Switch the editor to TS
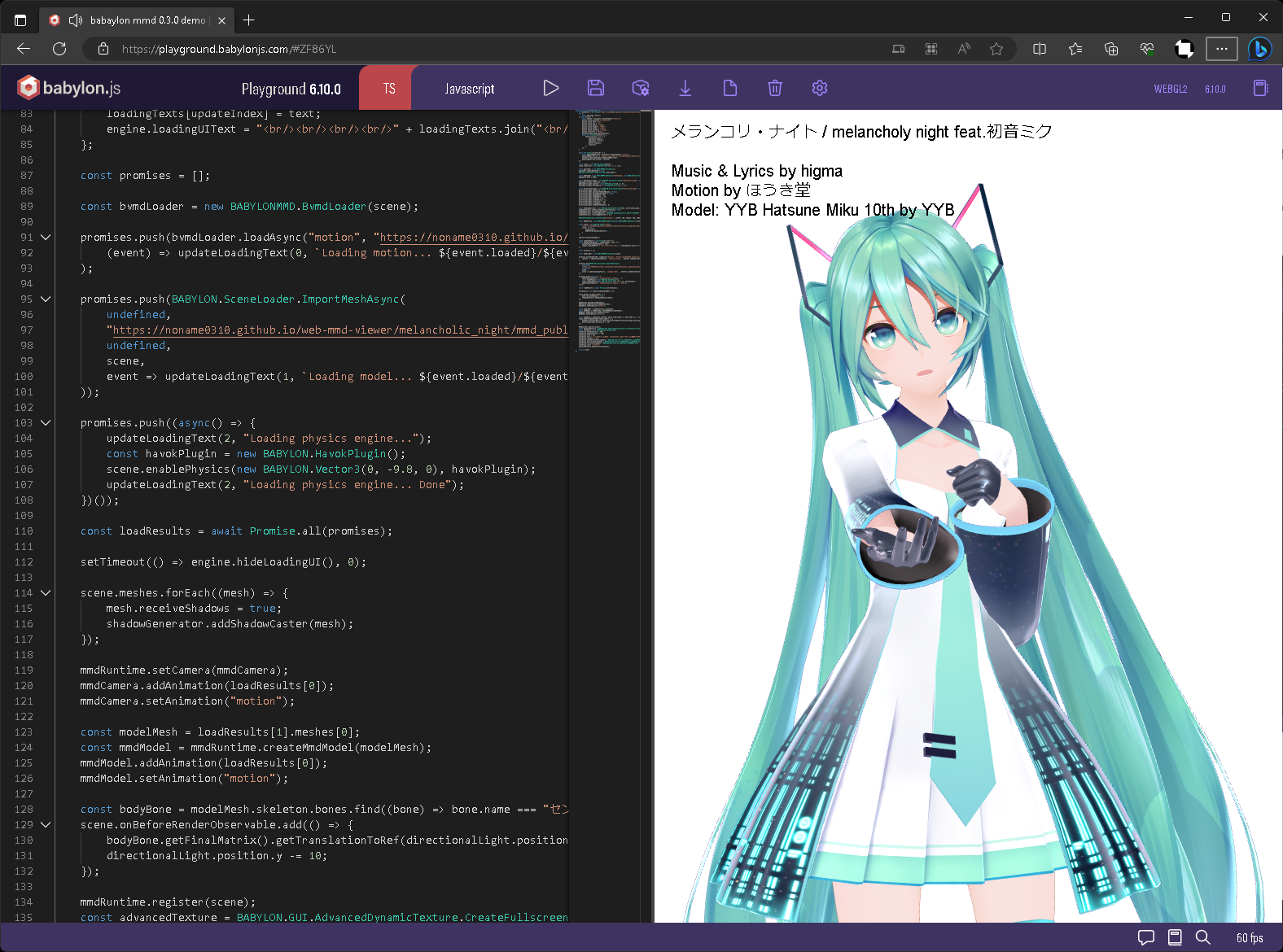Image resolution: width=1283 pixels, height=952 pixels. click(x=389, y=88)
